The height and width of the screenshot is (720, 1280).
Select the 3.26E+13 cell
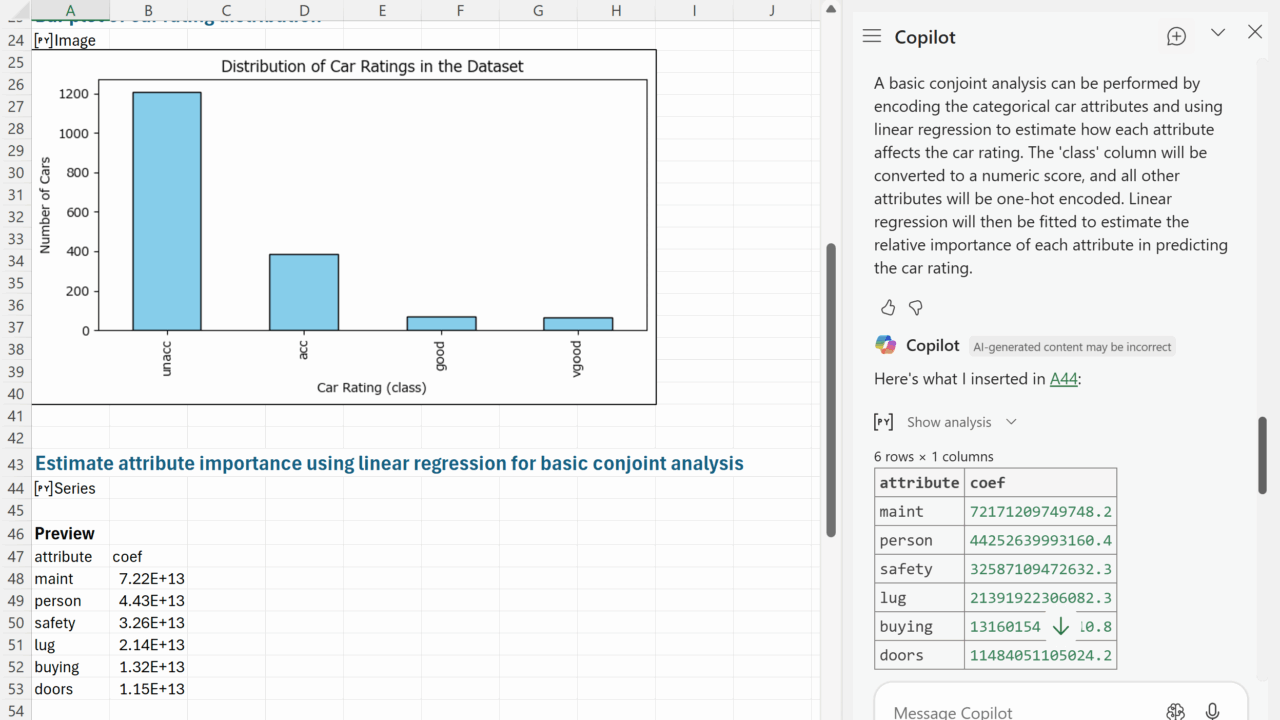[148, 623]
